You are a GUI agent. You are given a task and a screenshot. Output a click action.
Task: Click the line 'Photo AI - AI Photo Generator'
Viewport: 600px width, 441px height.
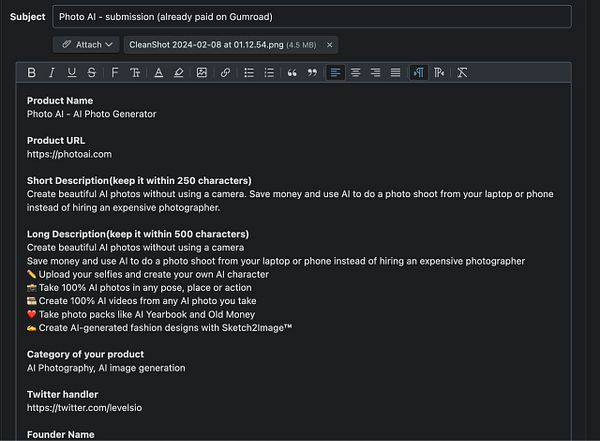tap(91, 114)
